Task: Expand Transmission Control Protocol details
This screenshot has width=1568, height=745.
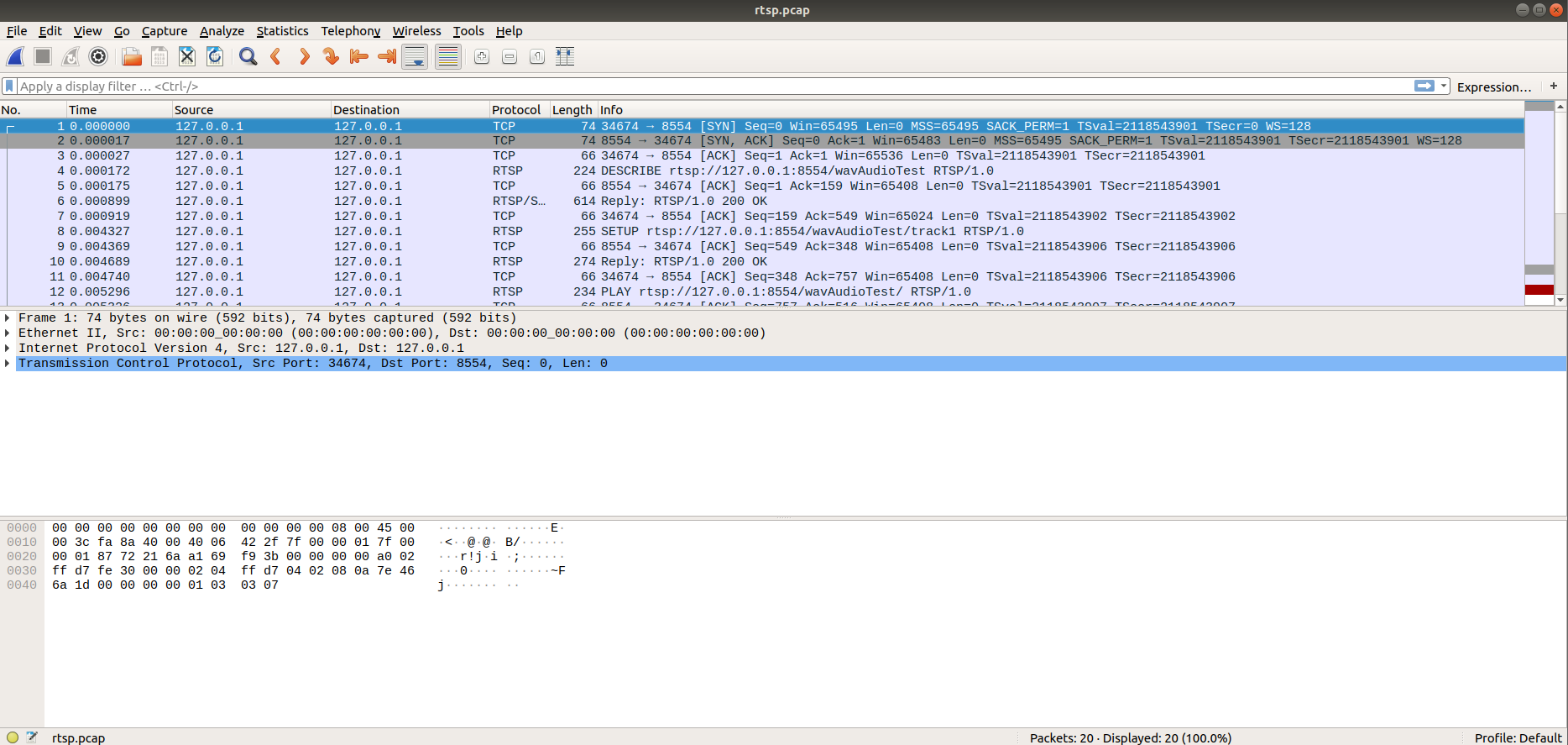Action: tap(7, 364)
